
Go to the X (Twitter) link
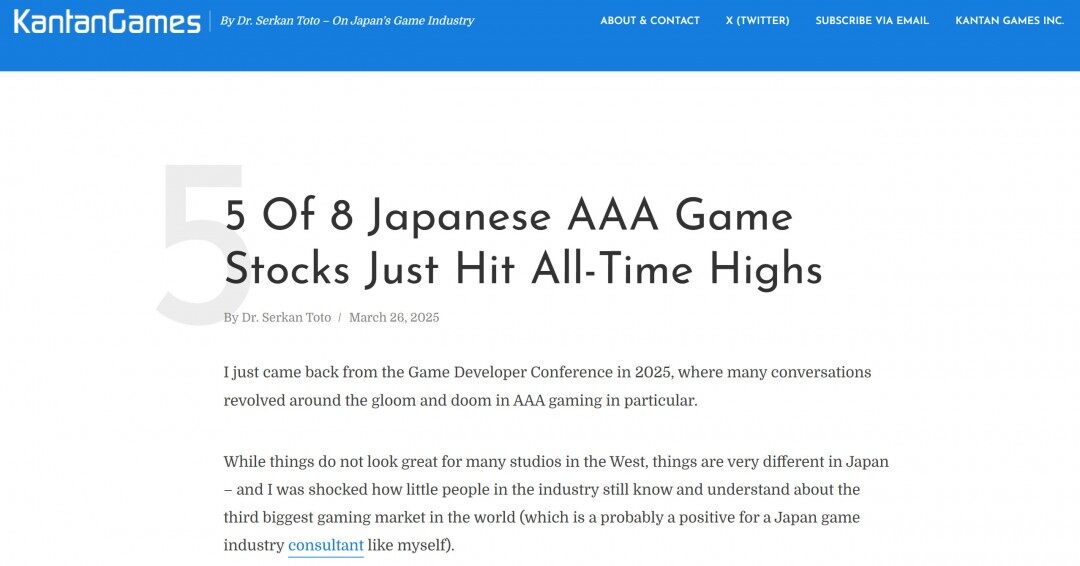tap(757, 21)
